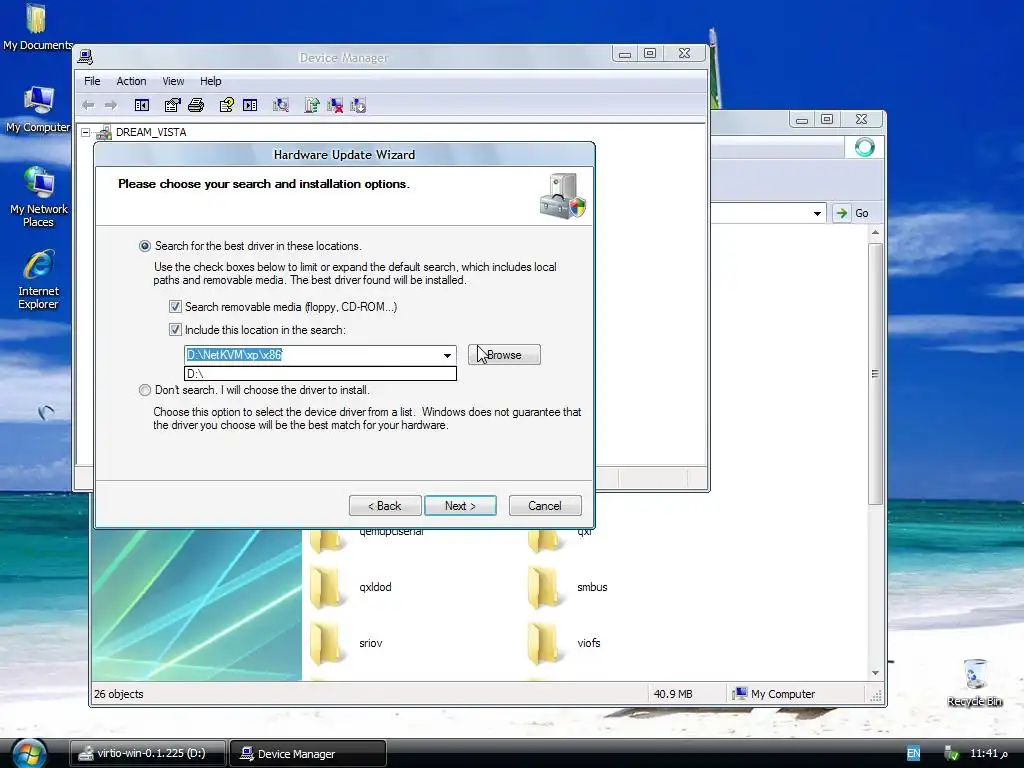The width and height of the screenshot is (1024, 768).
Task: Minimize the Device Manager window
Action: pyautogui.click(x=625, y=54)
